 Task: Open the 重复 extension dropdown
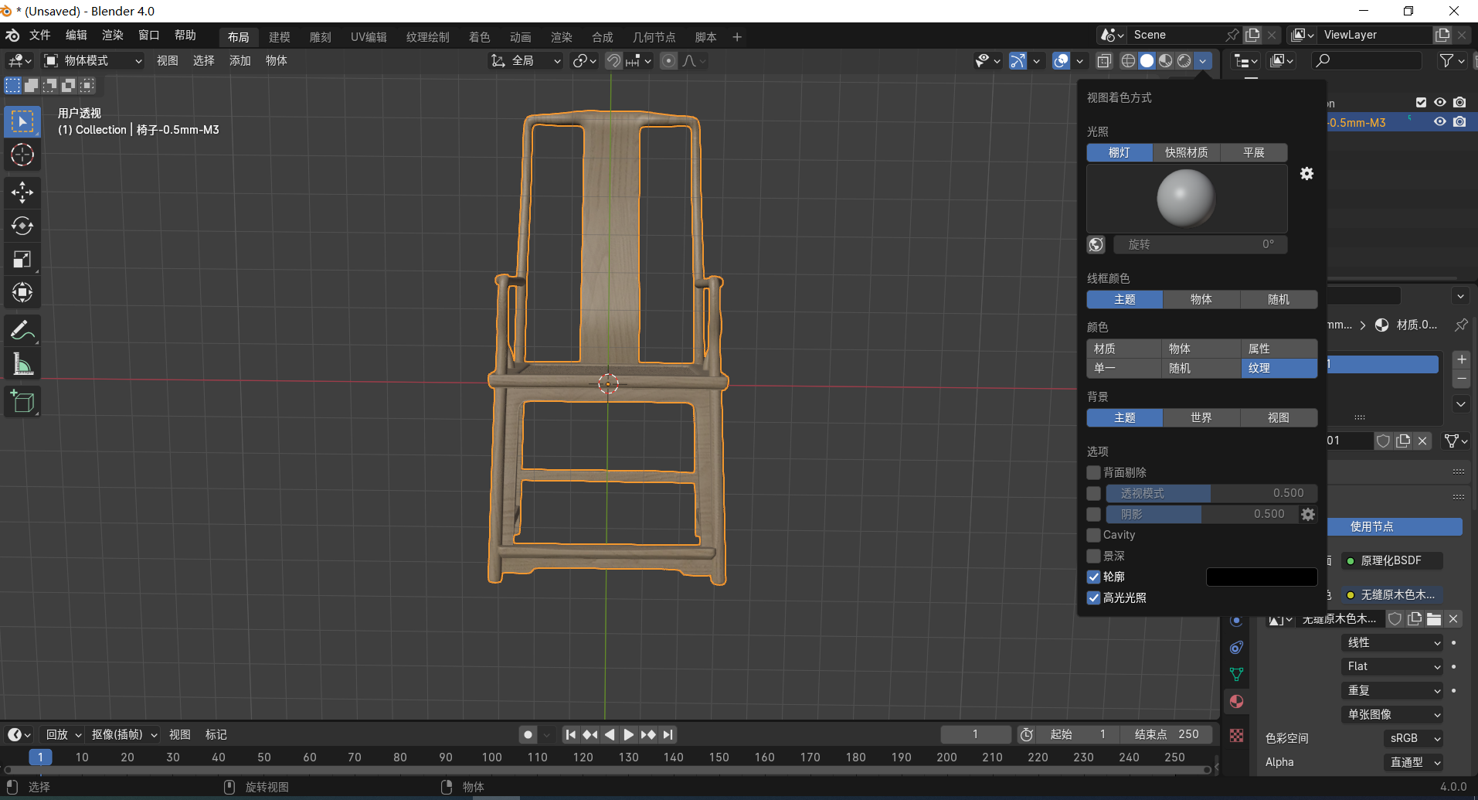[1392, 691]
